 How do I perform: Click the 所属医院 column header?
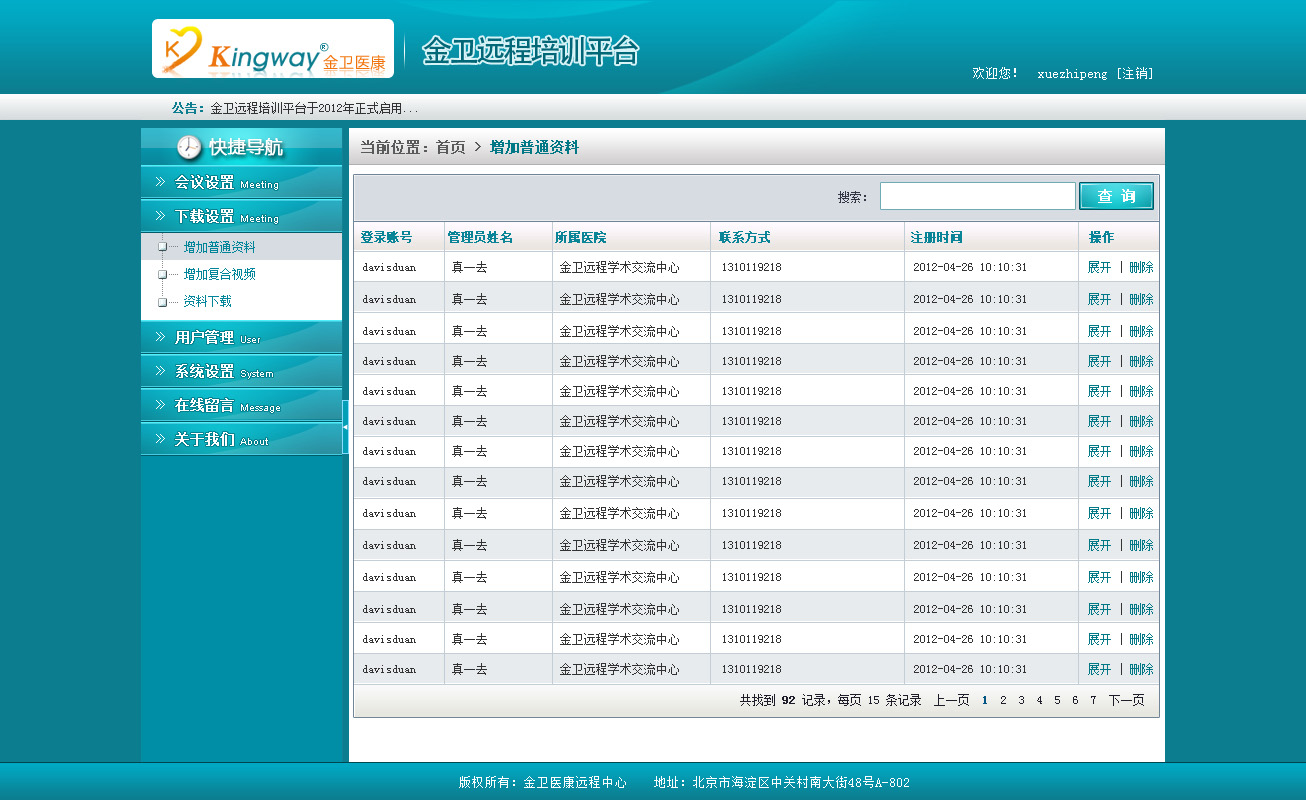(581, 237)
